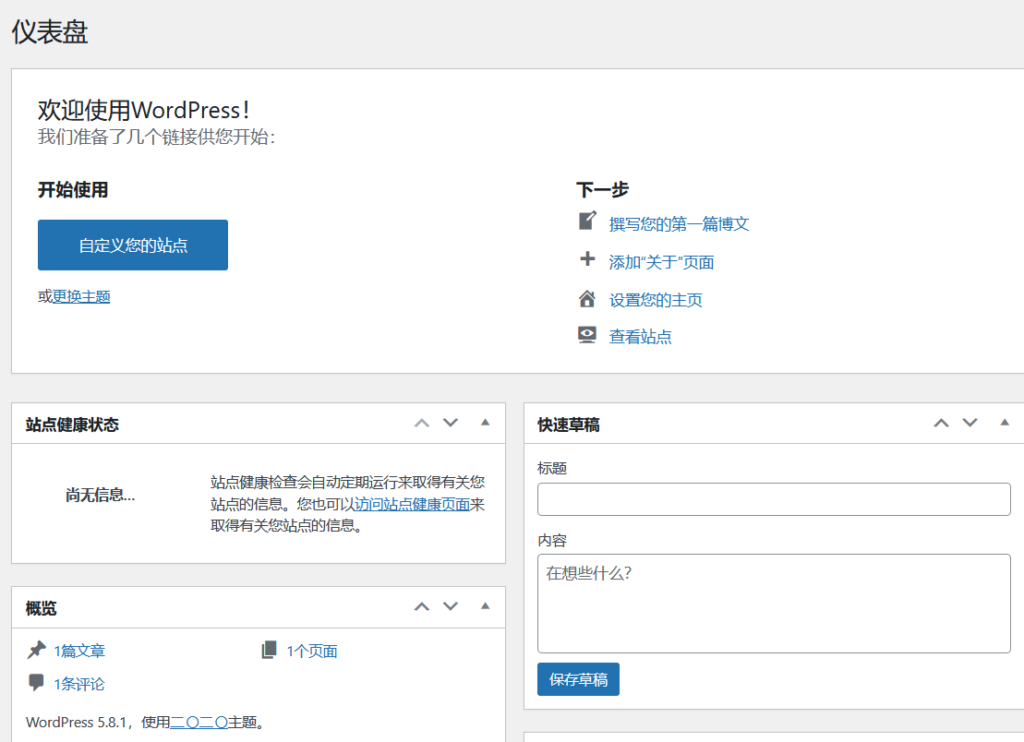Collapse the 概览 panel
This screenshot has height=742, width=1024.
[485, 606]
